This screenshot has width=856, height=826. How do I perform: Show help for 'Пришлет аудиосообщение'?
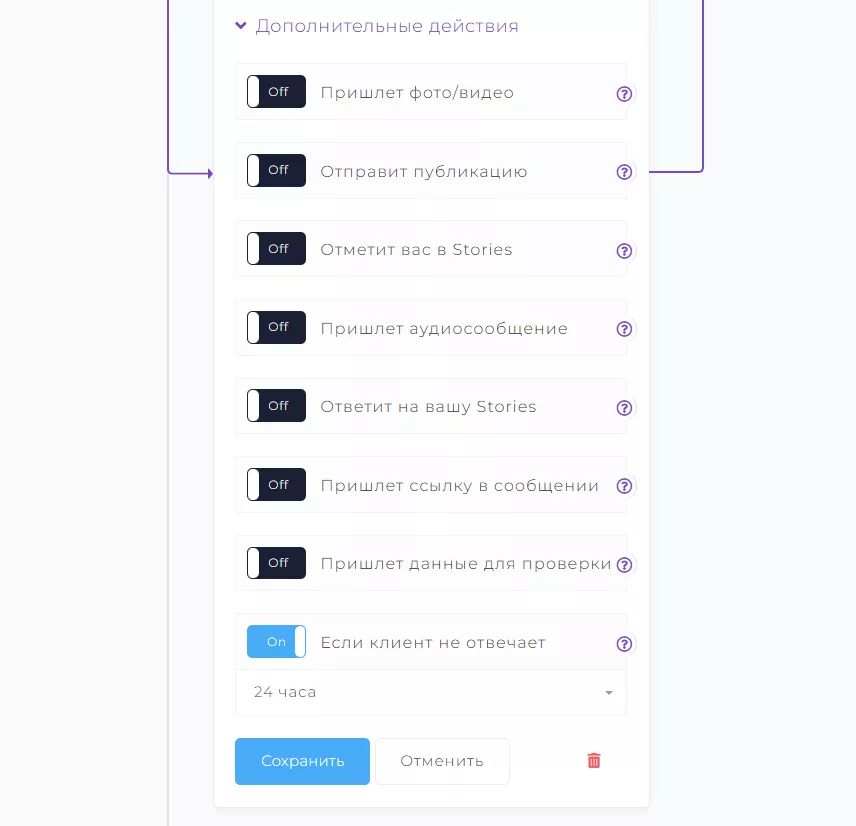point(624,329)
